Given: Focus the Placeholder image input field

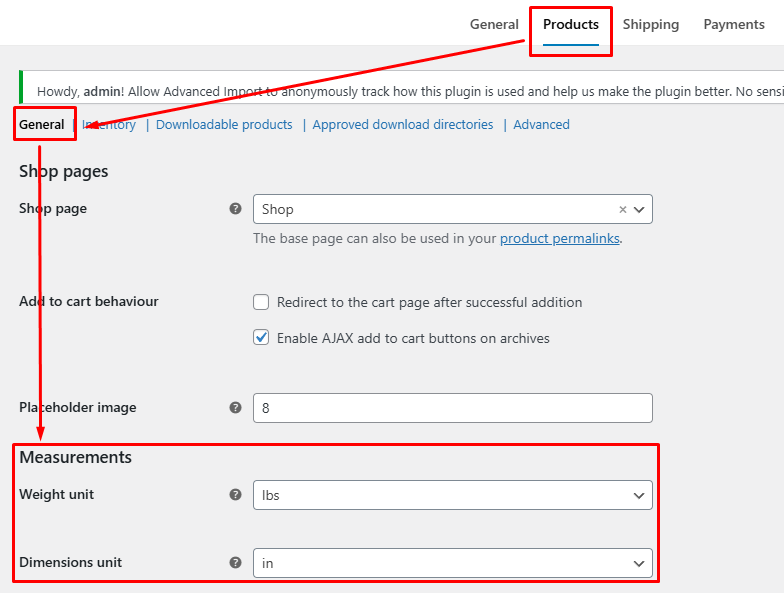Looking at the screenshot, I should pyautogui.click(x=452, y=408).
